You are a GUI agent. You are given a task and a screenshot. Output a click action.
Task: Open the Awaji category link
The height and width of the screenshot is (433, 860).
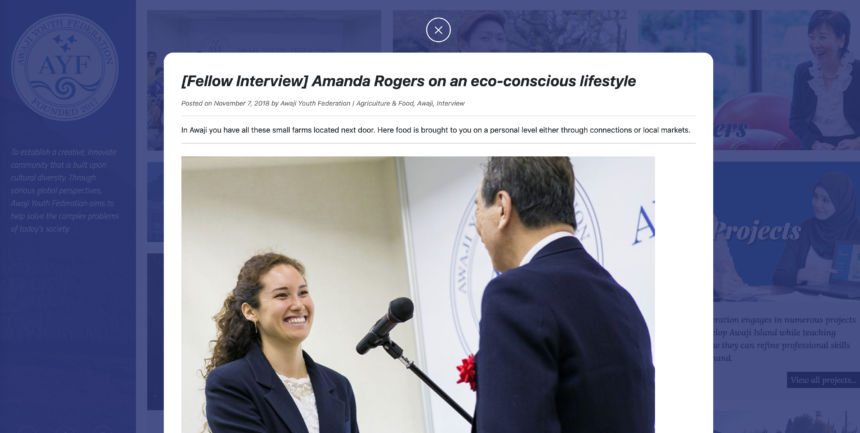pos(425,103)
